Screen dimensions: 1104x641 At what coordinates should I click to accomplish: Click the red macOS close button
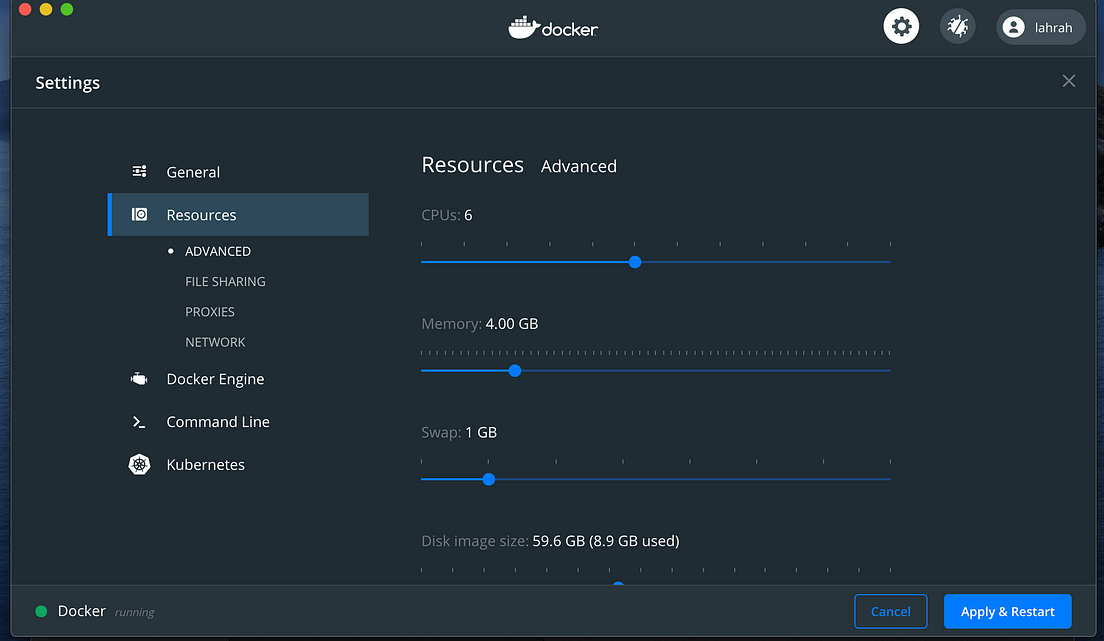tap(25, 9)
